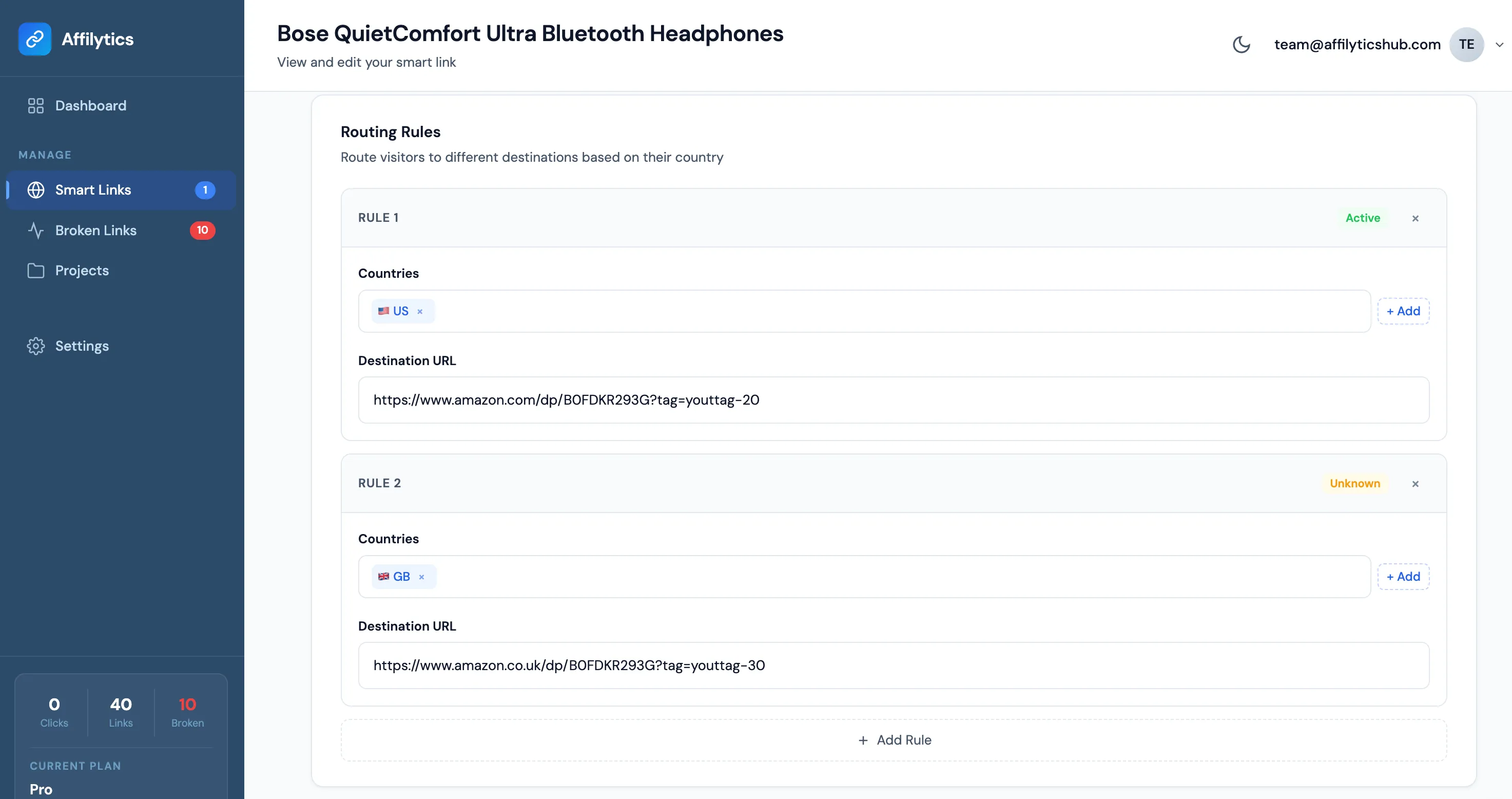The height and width of the screenshot is (799, 1512).
Task: Click the Pro plan label
Action: [x=41, y=789]
